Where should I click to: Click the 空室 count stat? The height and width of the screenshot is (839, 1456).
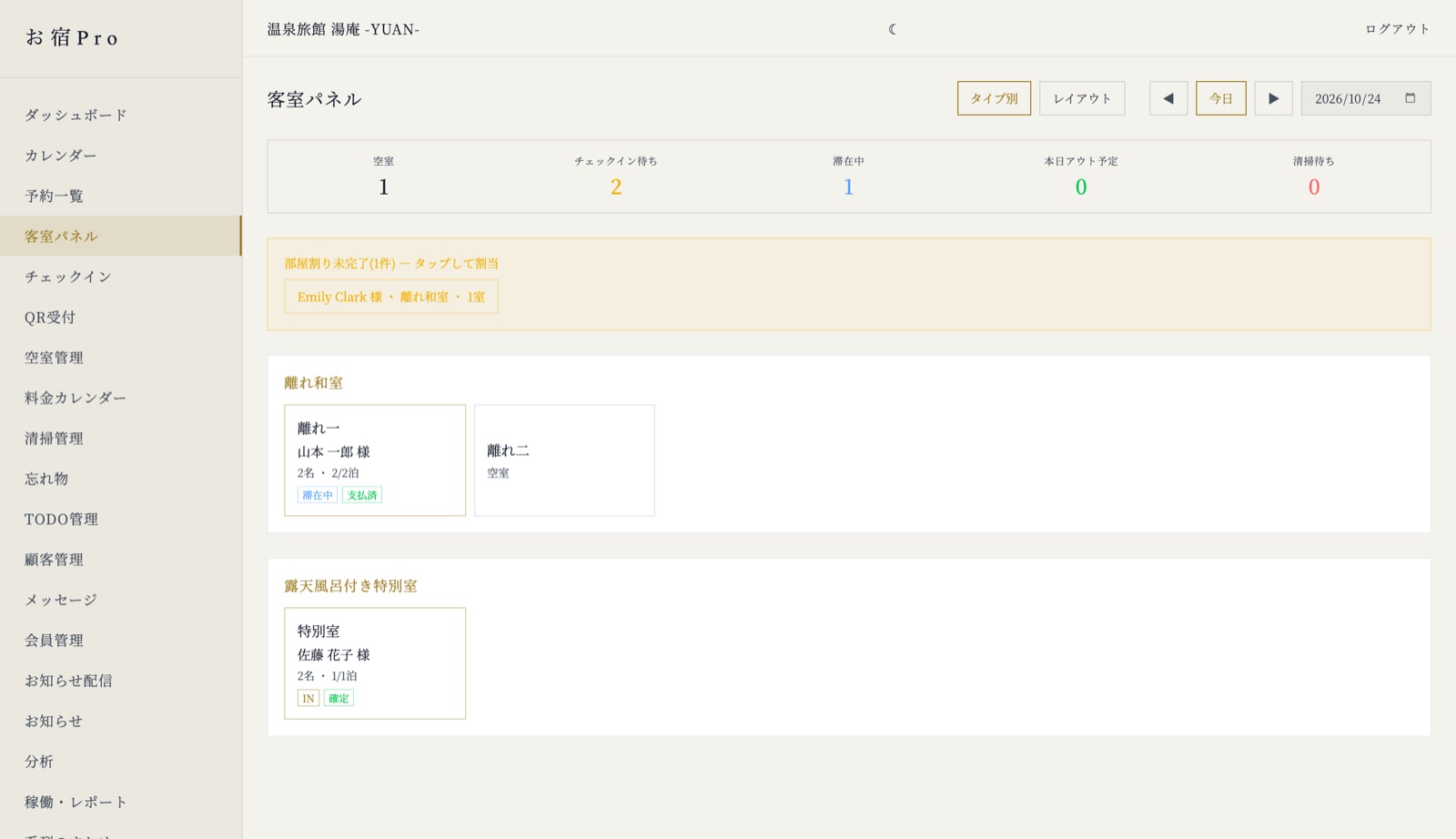pyautogui.click(x=384, y=177)
